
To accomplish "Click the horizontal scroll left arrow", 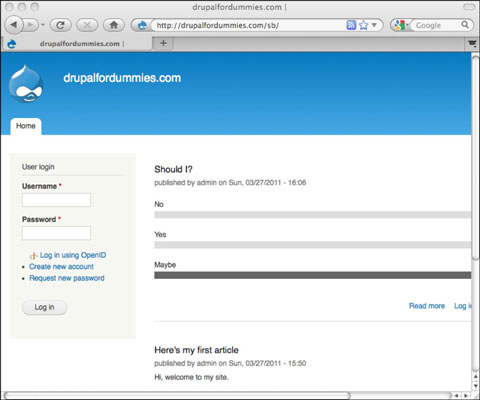I will pyautogui.click(x=457, y=396).
